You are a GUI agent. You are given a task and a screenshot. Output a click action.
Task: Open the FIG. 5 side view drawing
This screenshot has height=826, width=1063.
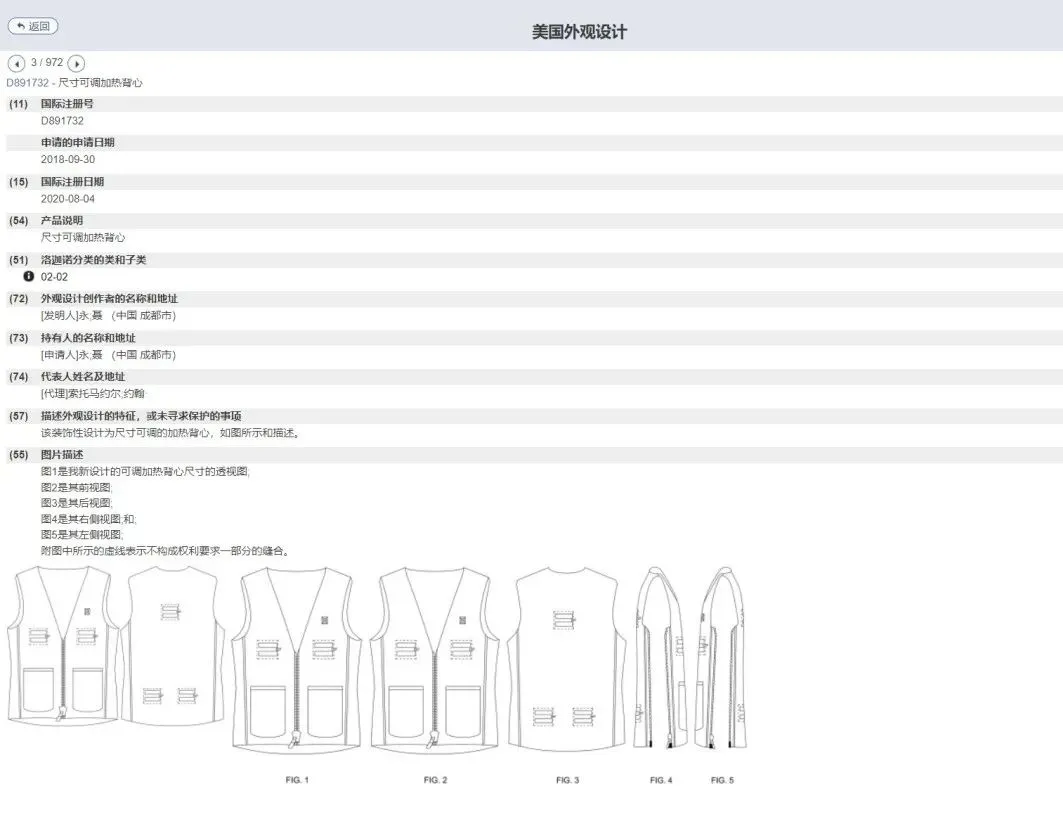(x=721, y=658)
